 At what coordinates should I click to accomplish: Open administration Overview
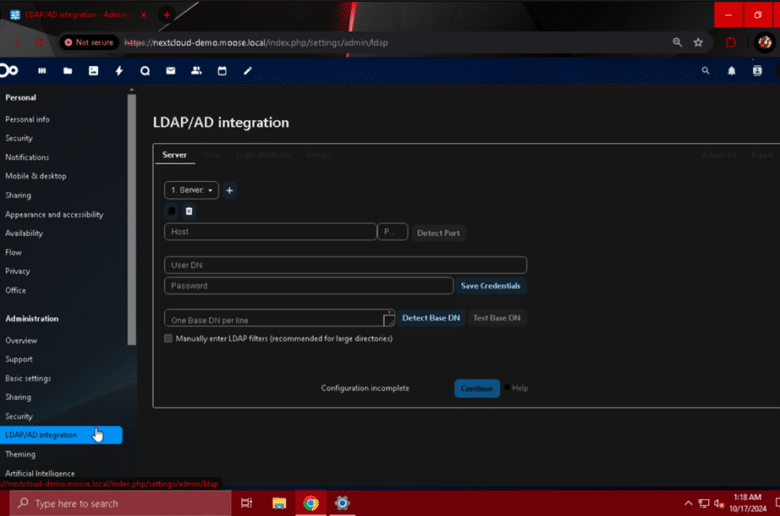click(21, 340)
